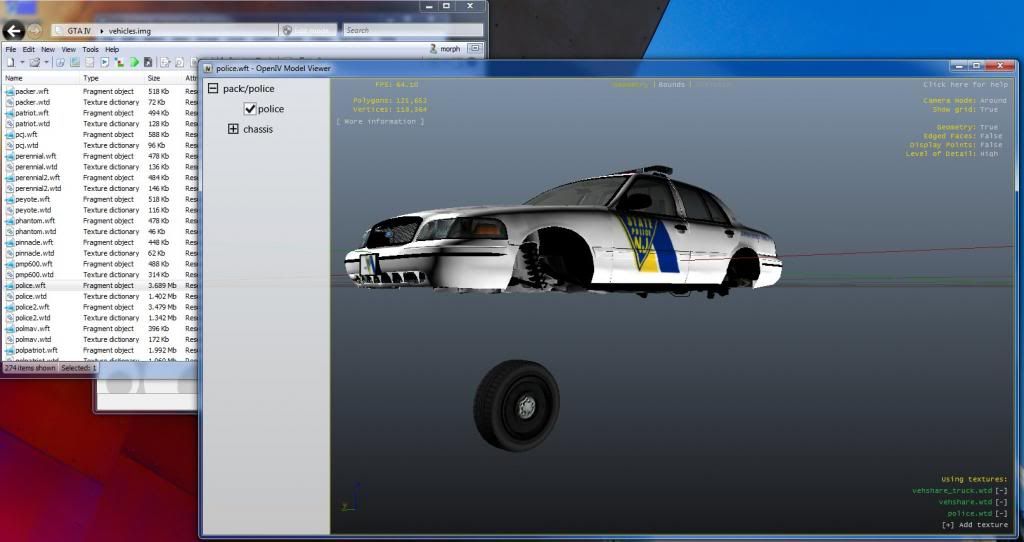Click the Add texture button
This screenshot has width=1024, height=542.
pos(974,525)
